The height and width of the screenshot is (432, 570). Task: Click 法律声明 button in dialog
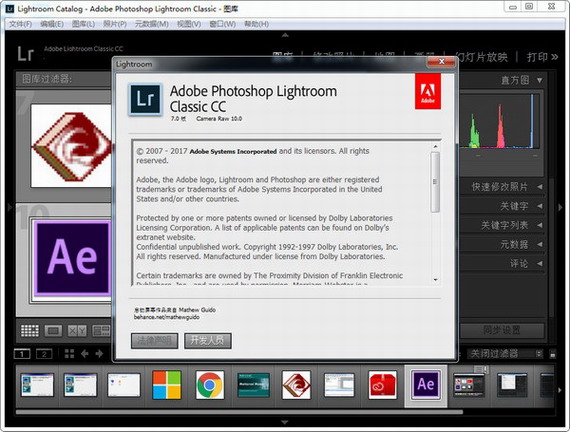tap(154, 341)
